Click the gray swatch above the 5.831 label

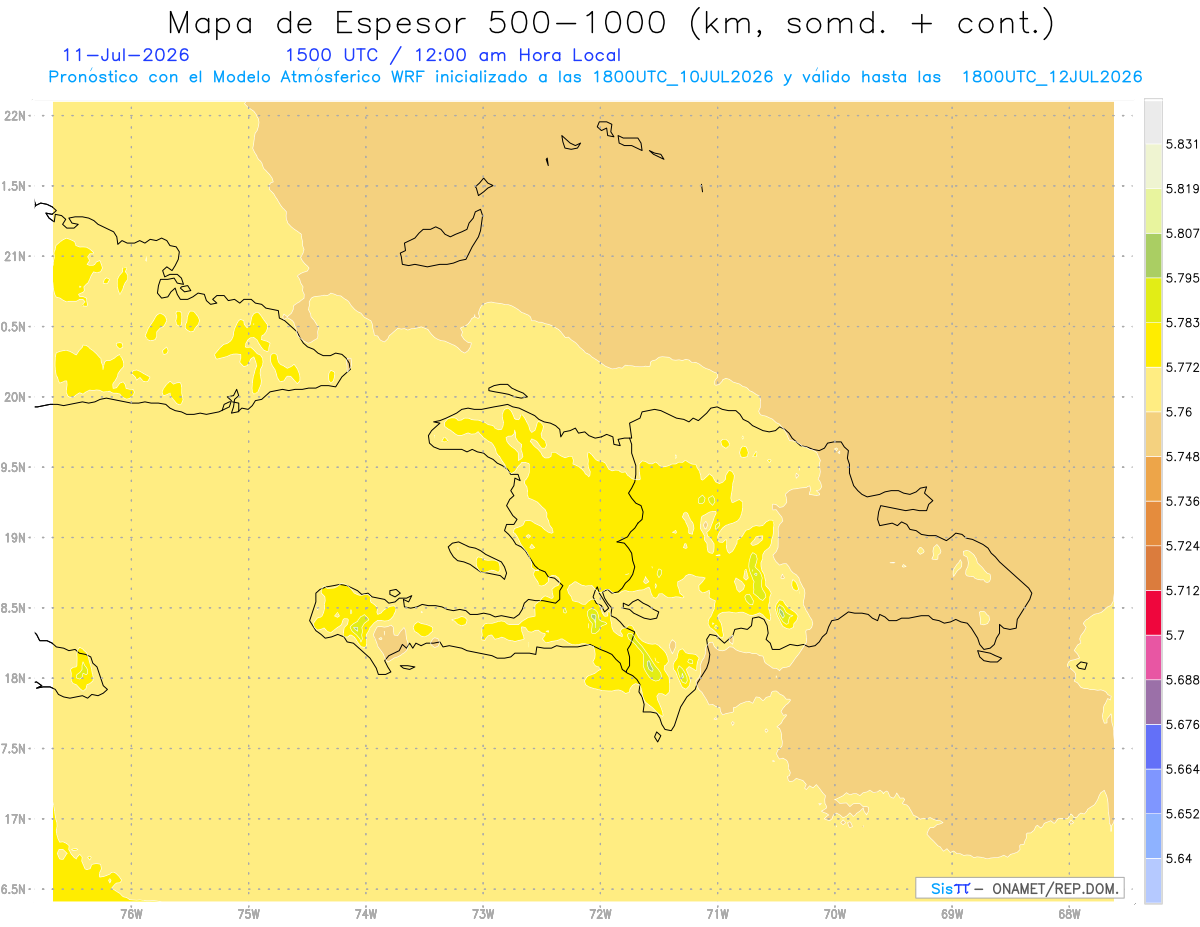1153,121
